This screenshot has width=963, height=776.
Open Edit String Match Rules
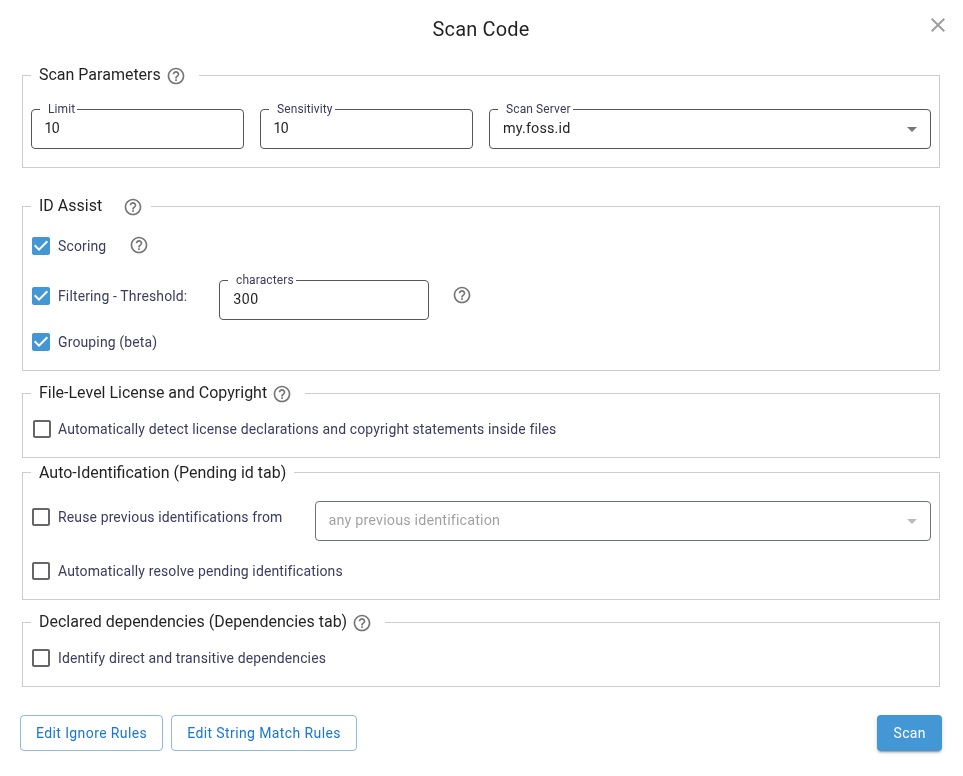(x=264, y=733)
